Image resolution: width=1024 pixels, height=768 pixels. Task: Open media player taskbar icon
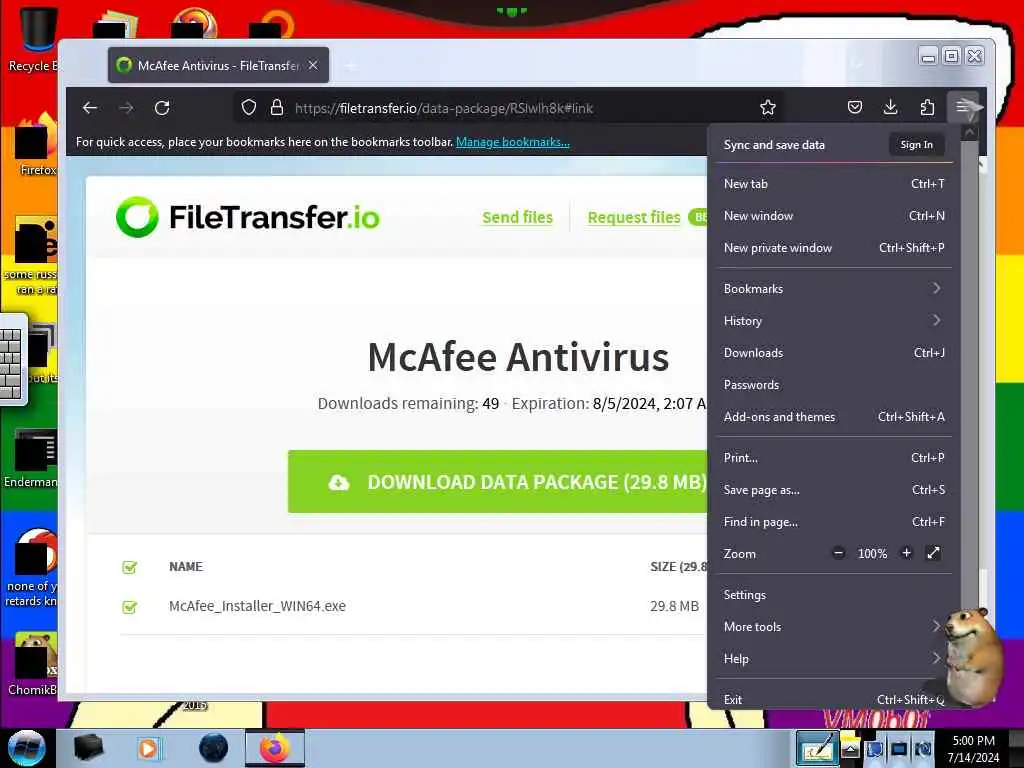148,748
